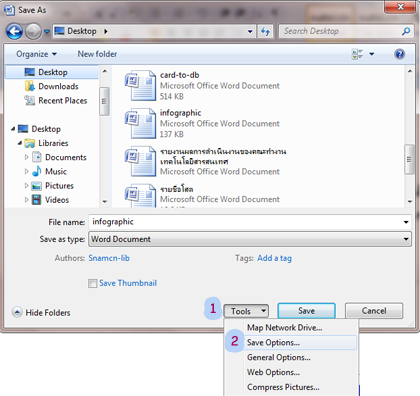
Task: Click the Refresh location button
Action: (x=265, y=32)
